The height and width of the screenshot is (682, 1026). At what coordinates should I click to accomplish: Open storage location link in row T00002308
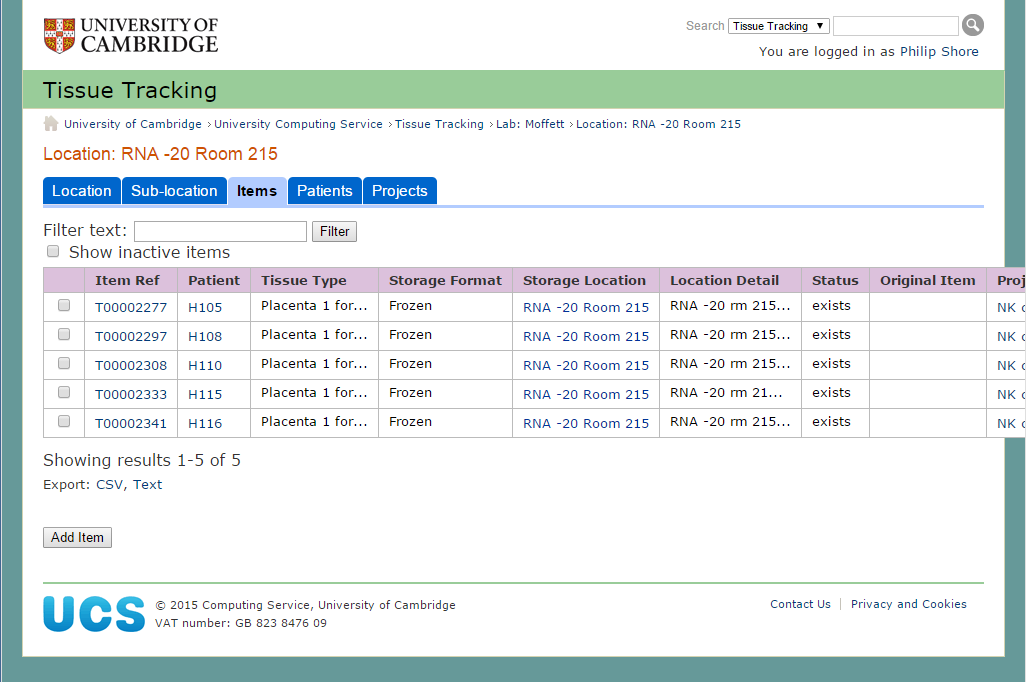click(586, 365)
